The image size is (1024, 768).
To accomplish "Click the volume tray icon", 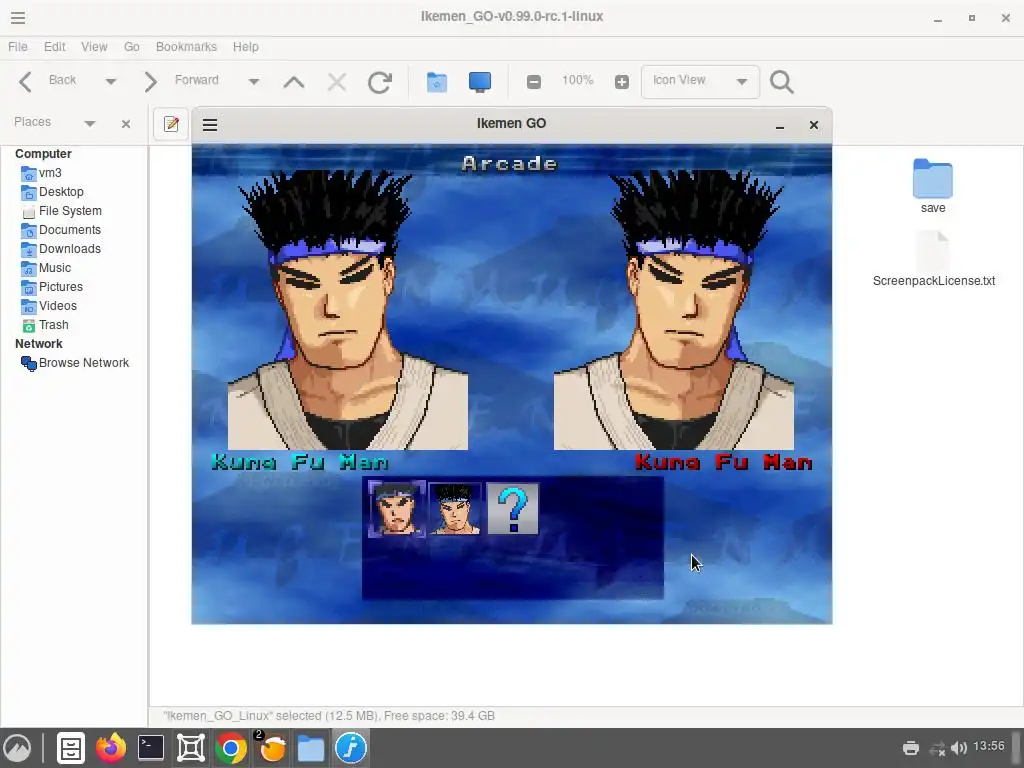I will tap(959, 748).
